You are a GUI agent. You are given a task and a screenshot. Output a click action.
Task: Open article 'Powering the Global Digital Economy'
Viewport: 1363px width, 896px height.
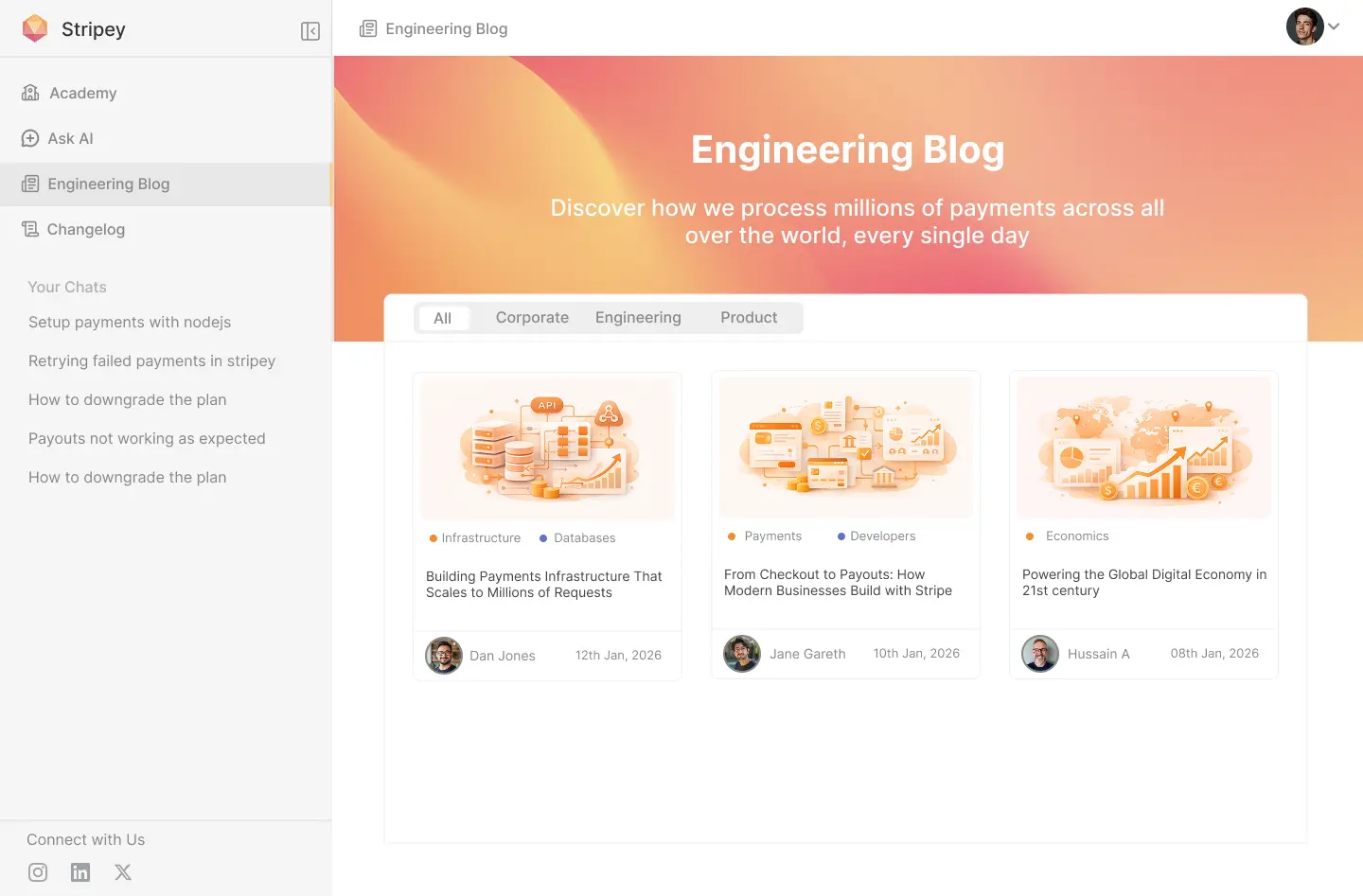click(1143, 582)
